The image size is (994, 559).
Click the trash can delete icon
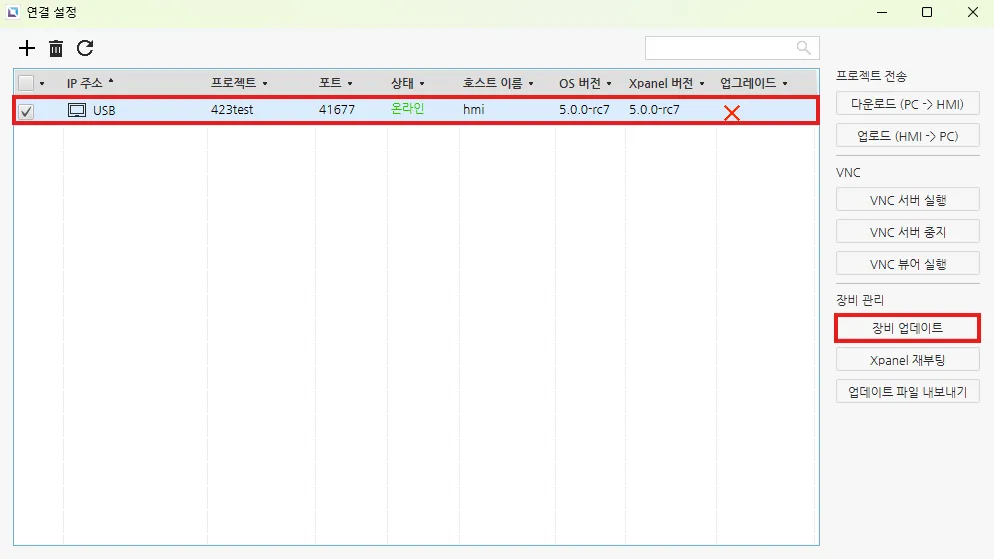(56, 48)
